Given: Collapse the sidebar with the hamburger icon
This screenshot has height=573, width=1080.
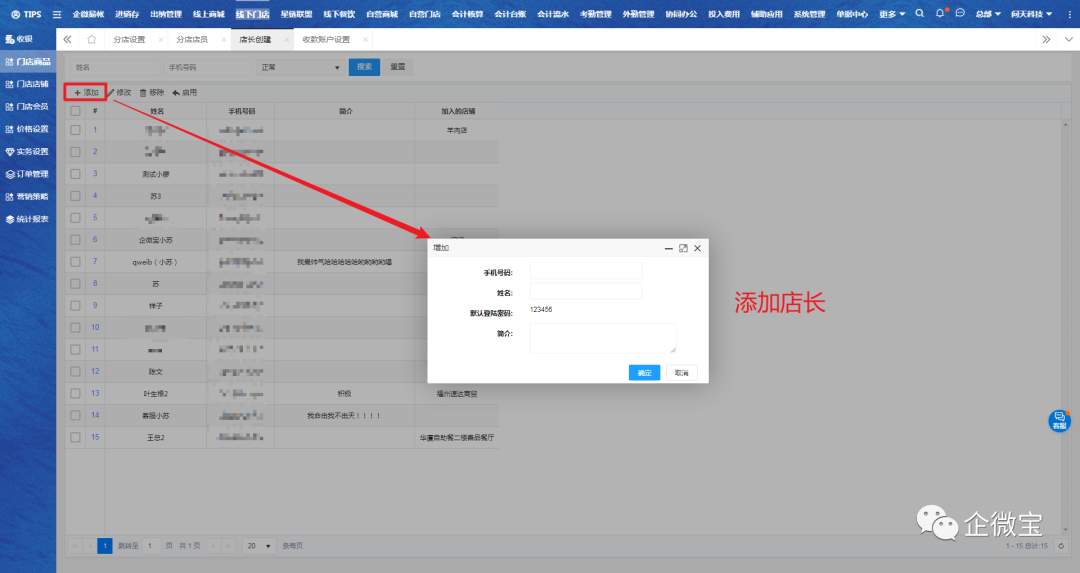Looking at the screenshot, I should (57, 14).
